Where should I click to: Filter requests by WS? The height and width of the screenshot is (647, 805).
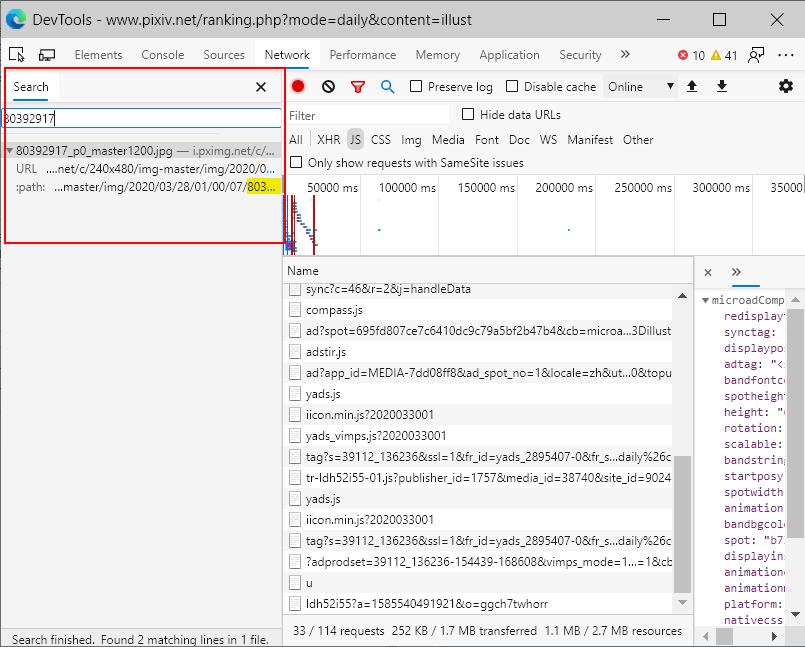548,140
